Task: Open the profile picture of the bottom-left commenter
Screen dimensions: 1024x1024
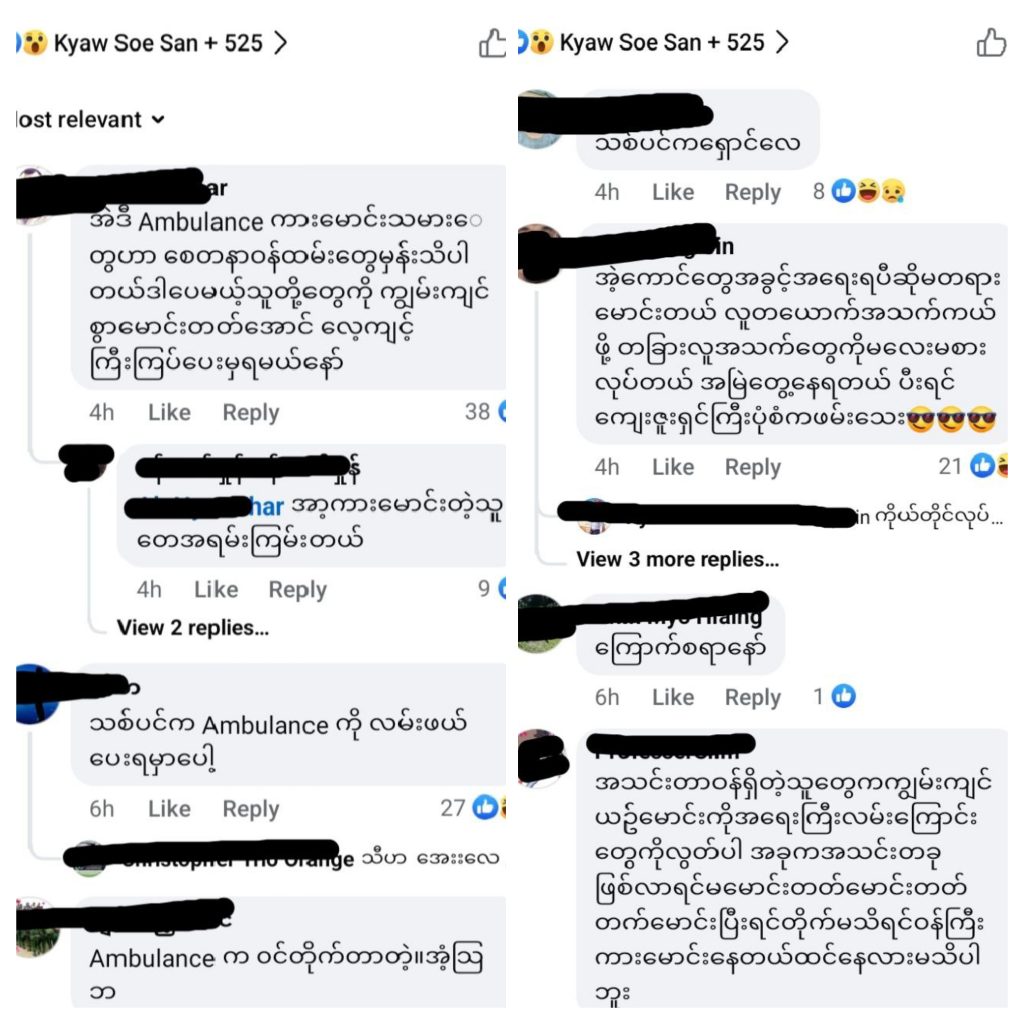Action: (37, 929)
